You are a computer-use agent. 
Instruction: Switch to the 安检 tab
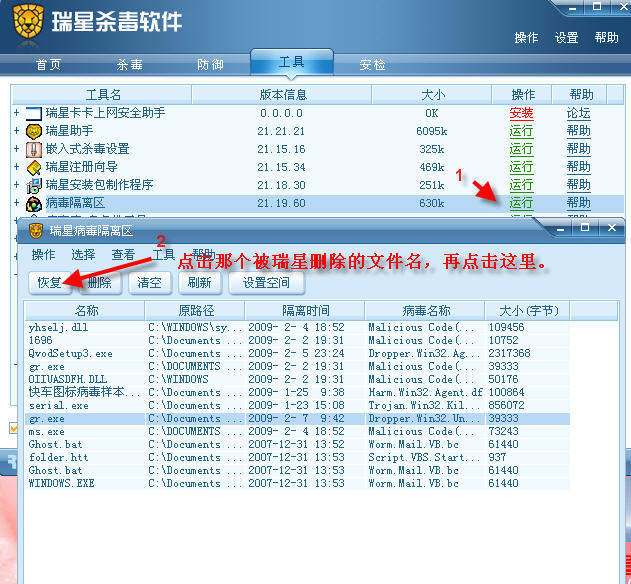373,64
